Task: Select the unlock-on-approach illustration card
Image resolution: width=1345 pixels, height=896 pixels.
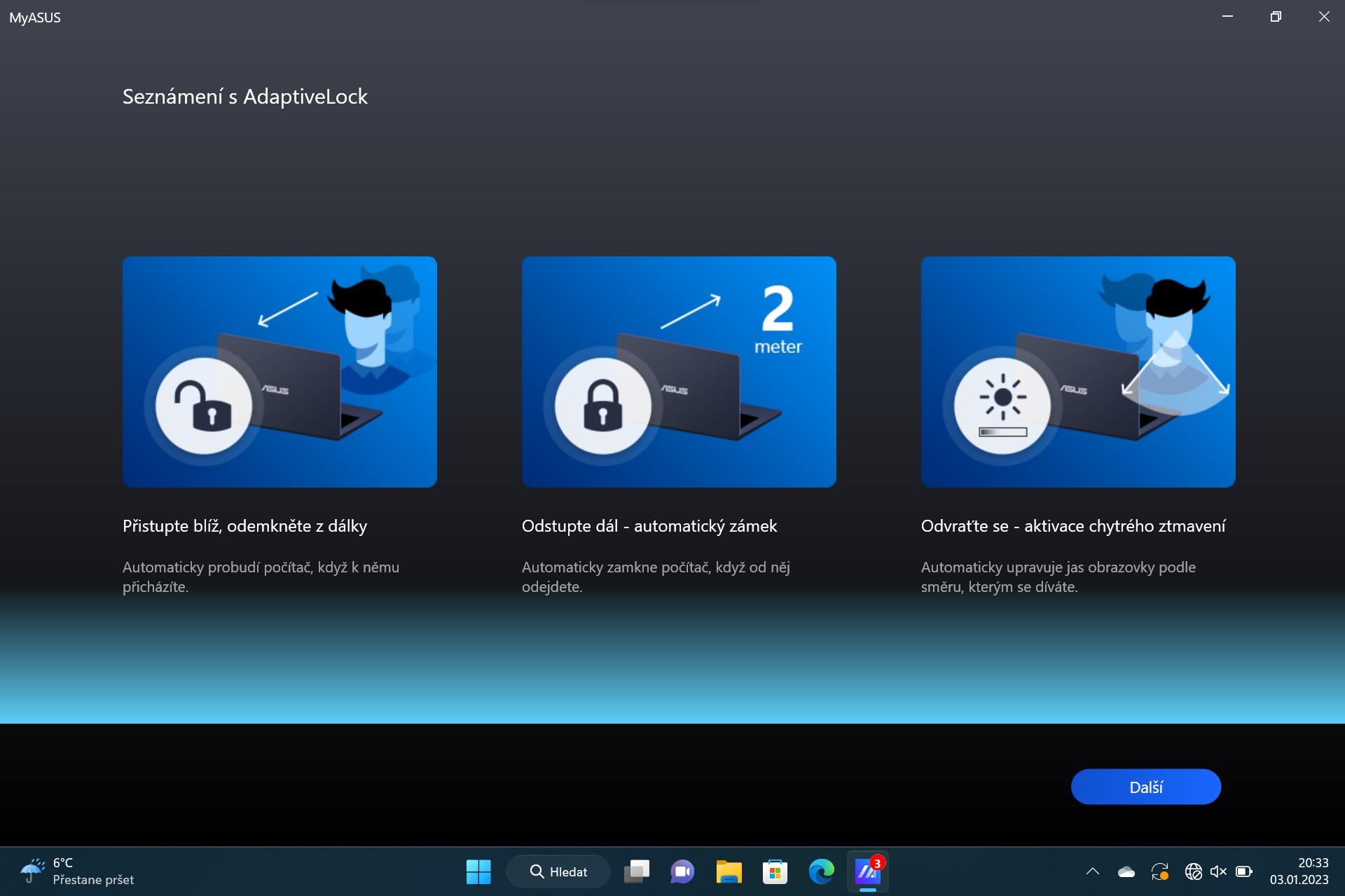Action: click(x=280, y=371)
